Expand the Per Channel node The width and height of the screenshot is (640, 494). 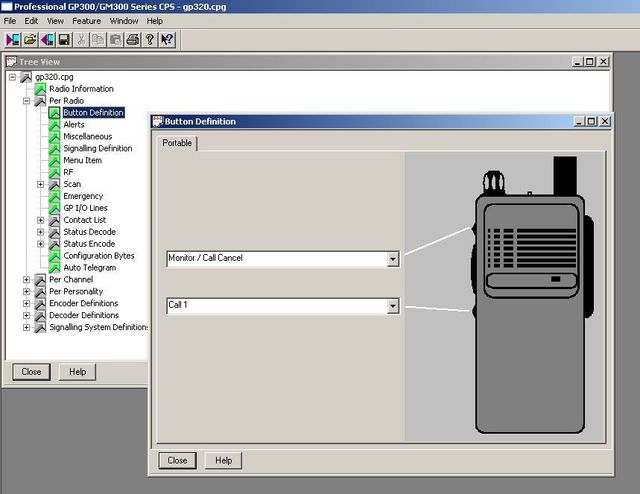click(27, 280)
